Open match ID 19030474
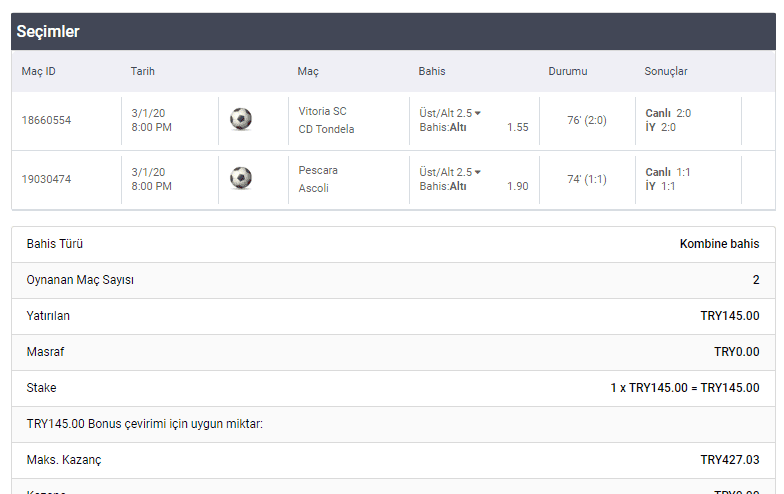 (46, 179)
